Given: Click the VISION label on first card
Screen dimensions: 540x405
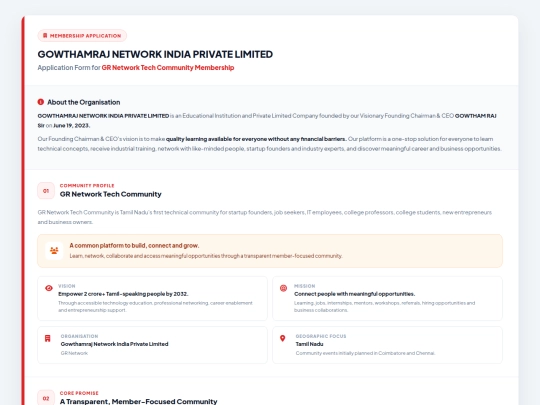Looking at the screenshot, I should pos(66,286).
